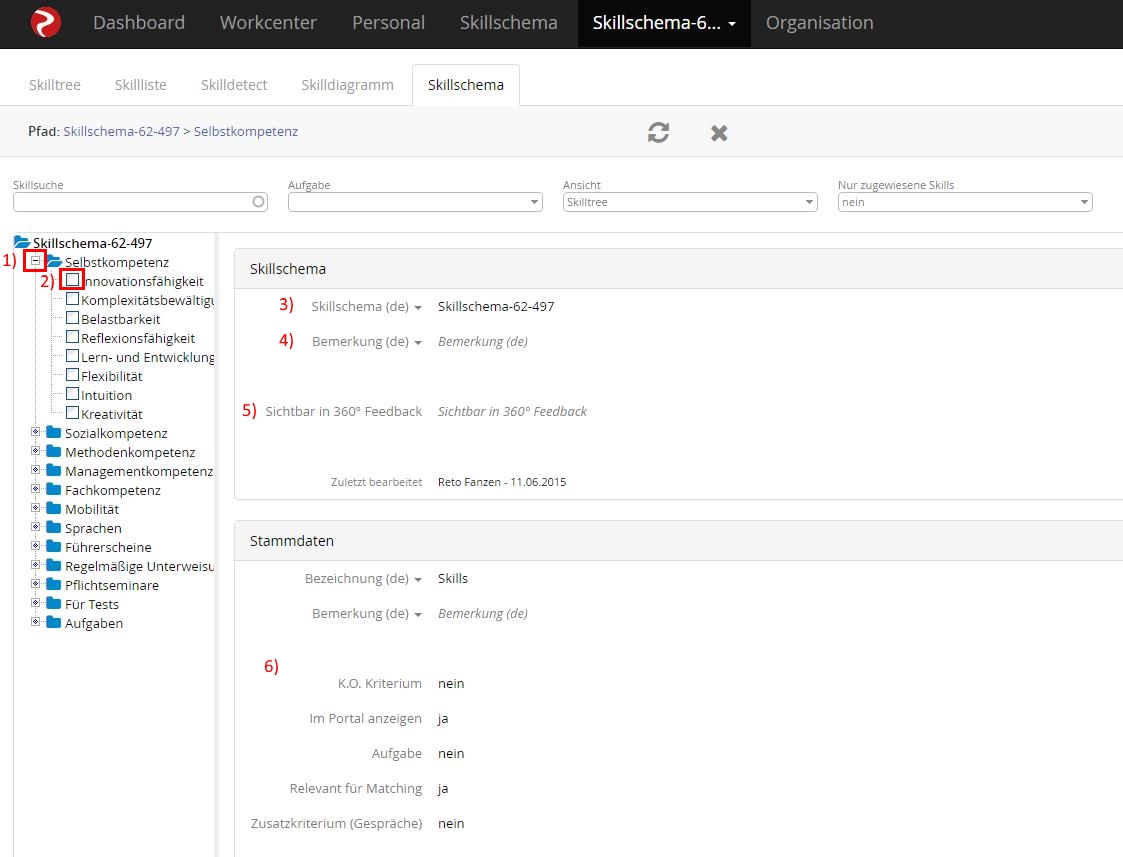Switch to the Skilldiagramm tab

pyautogui.click(x=347, y=84)
